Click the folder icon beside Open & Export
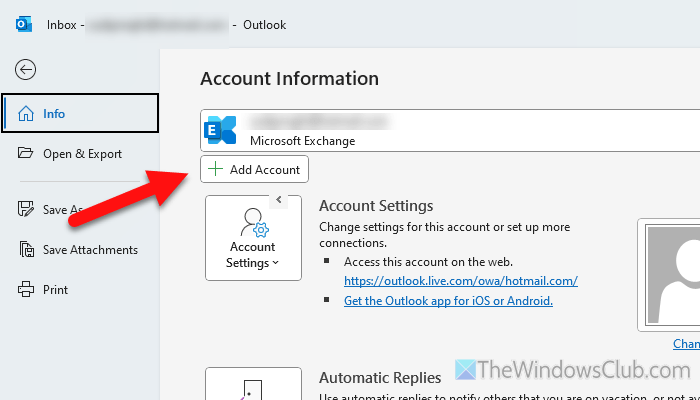The image size is (700, 400). click(26, 154)
